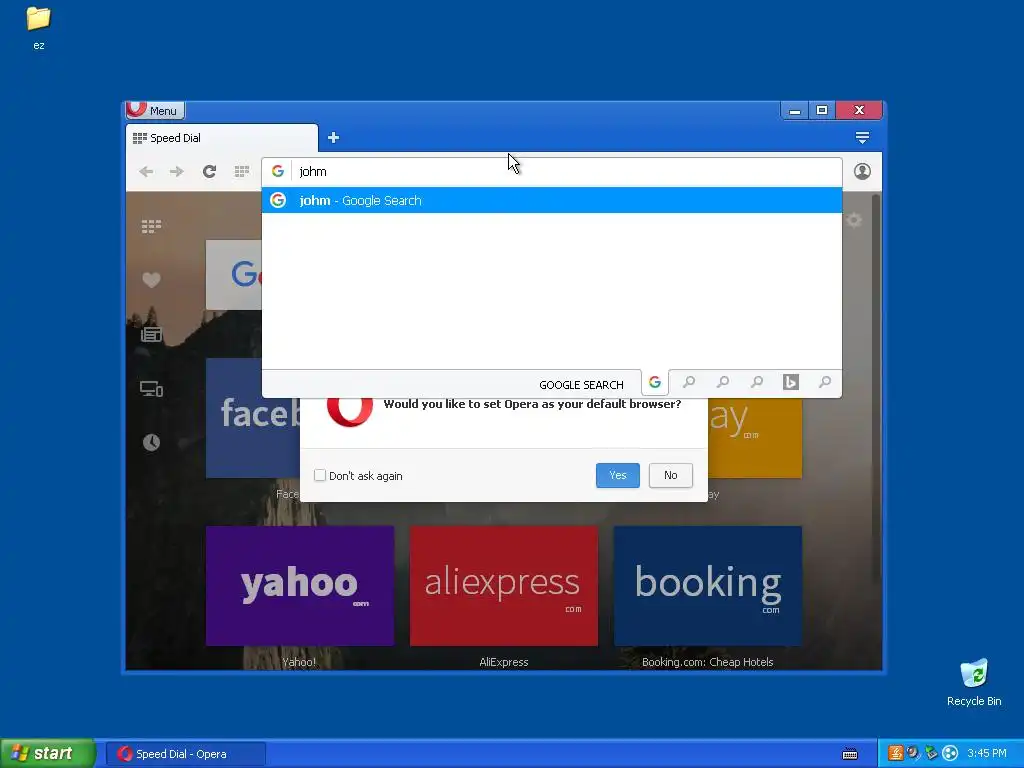Check the Don't ask again checkbox
This screenshot has width=1024, height=768.
click(x=319, y=475)
